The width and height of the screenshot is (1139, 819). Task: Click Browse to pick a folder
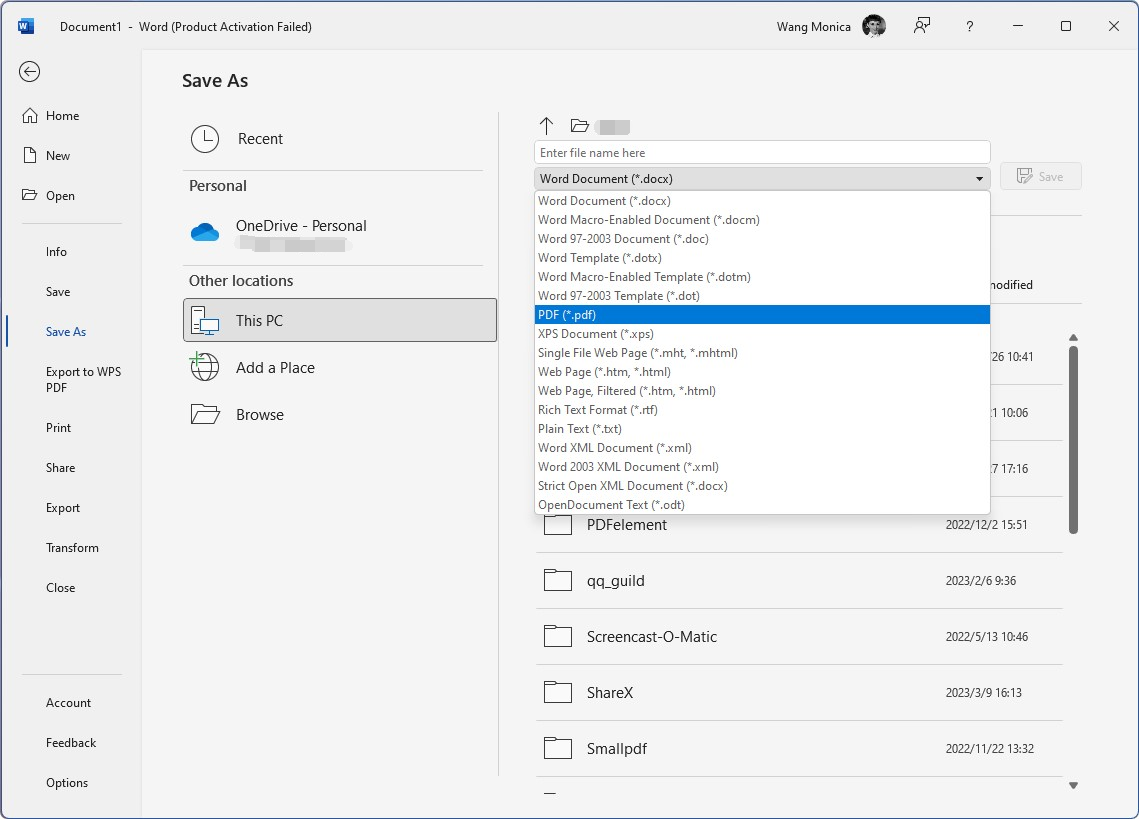tap(340, 415)
